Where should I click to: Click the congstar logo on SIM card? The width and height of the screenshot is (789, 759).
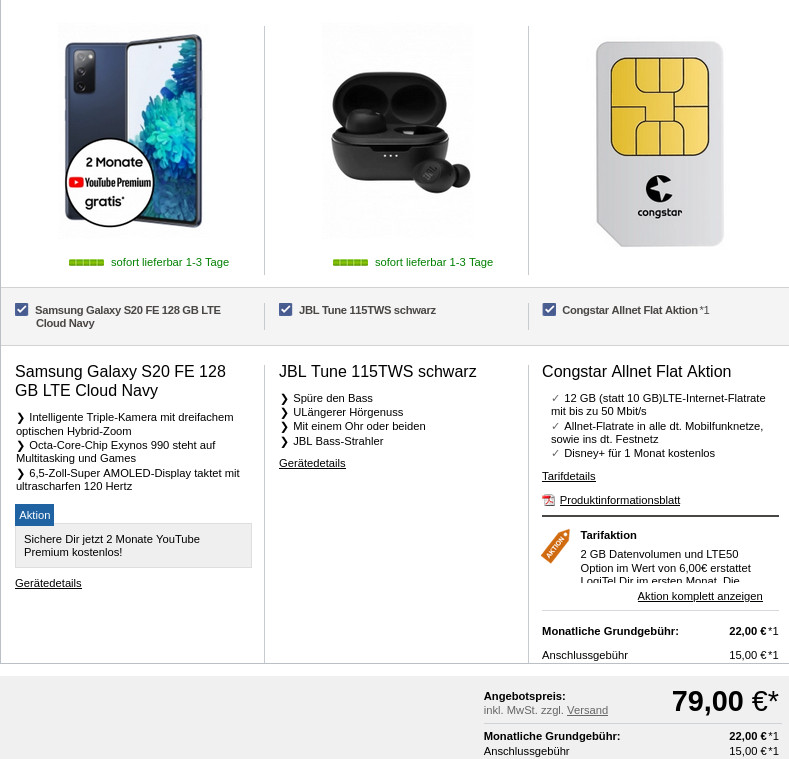[659, 194]
